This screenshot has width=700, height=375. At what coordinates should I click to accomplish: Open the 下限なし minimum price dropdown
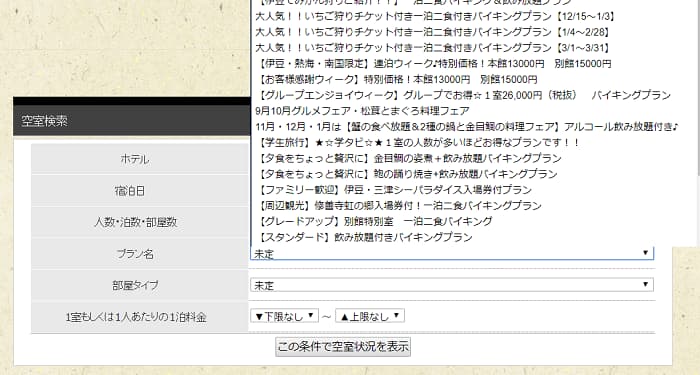(284, 316)
